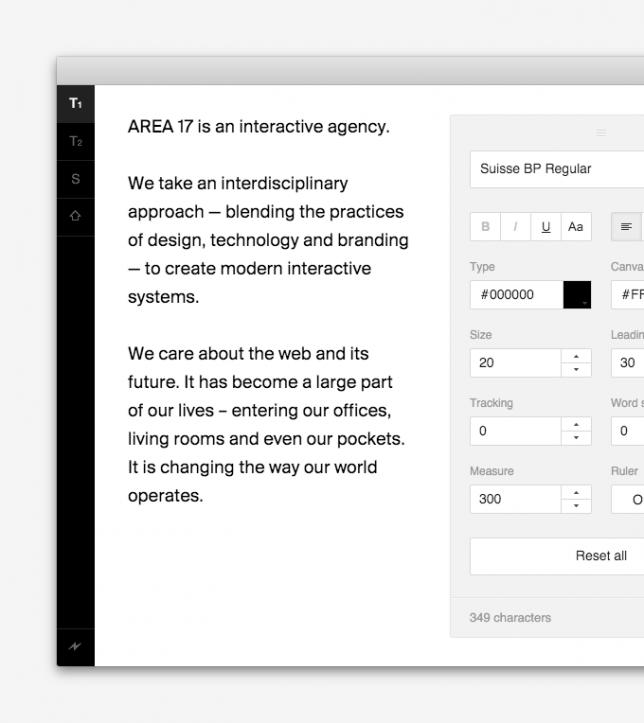Click the logo icon at sidebar bottom

(x=76, y=647)
